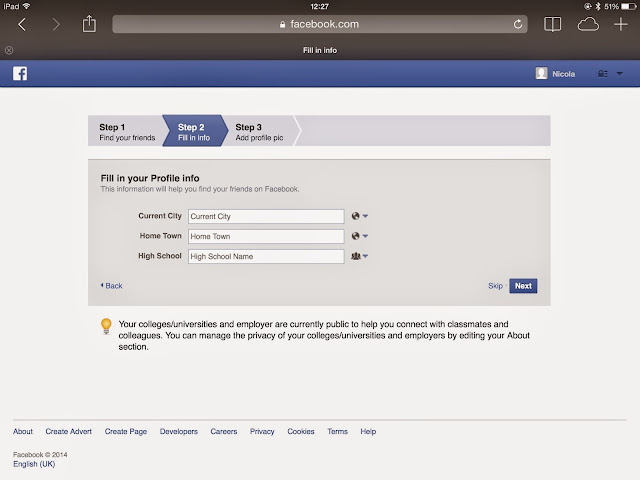
Task: Expand the account menu arrow in header
Action: coord(620,74)
